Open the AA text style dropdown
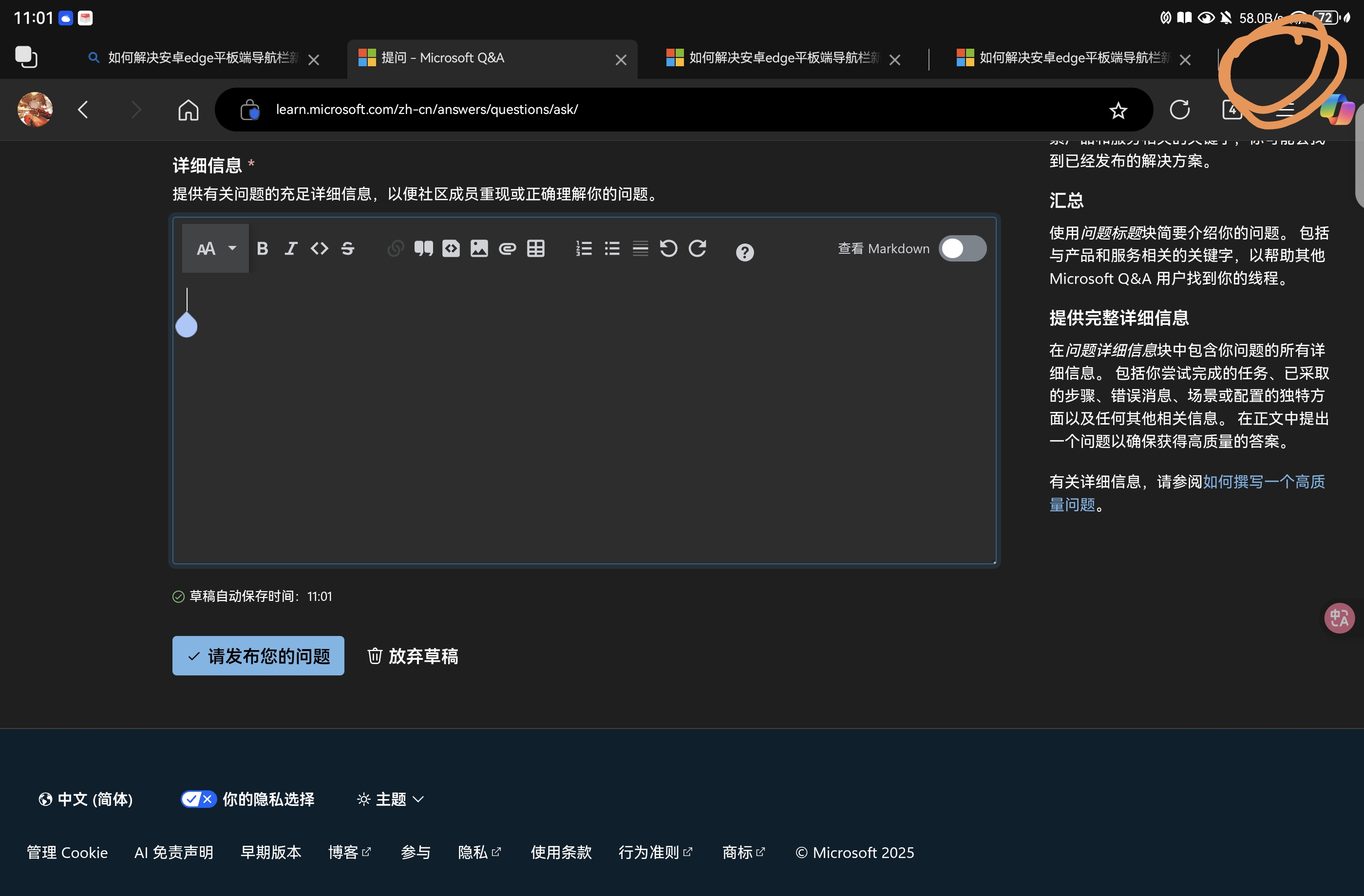 pyautogui.click(x=214, y=249)
